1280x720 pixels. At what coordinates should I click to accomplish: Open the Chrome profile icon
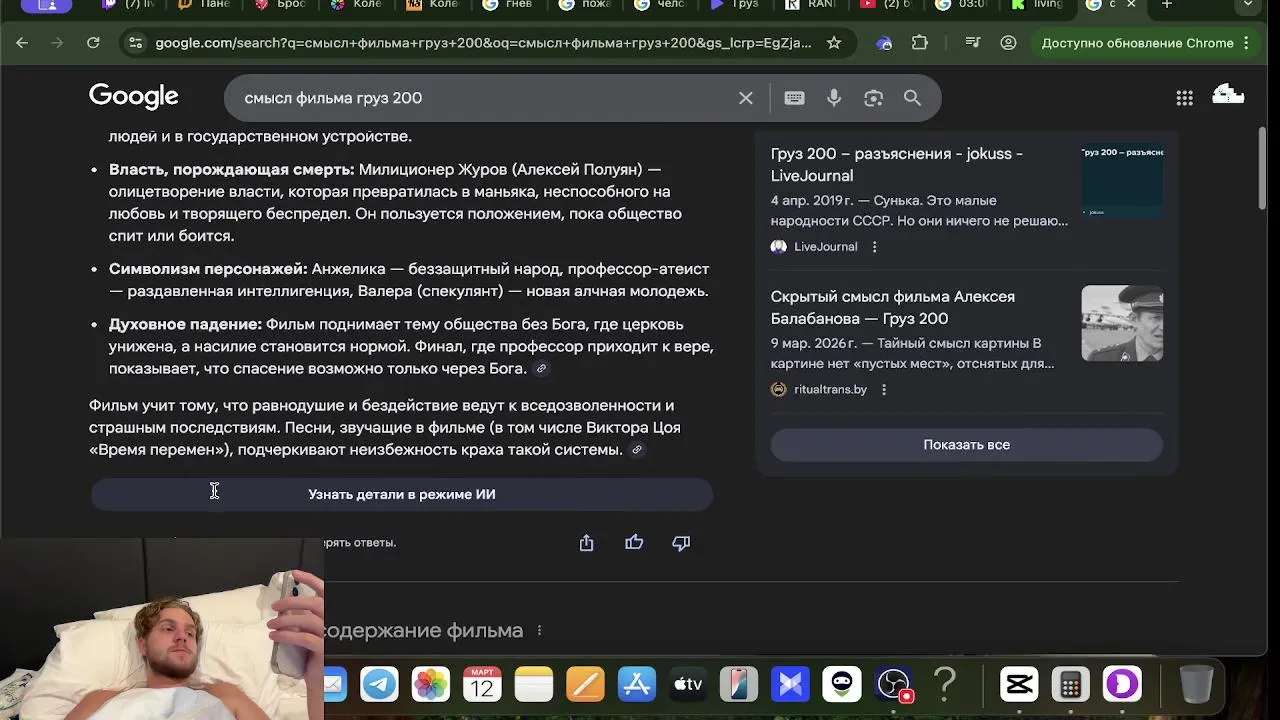1008,43
